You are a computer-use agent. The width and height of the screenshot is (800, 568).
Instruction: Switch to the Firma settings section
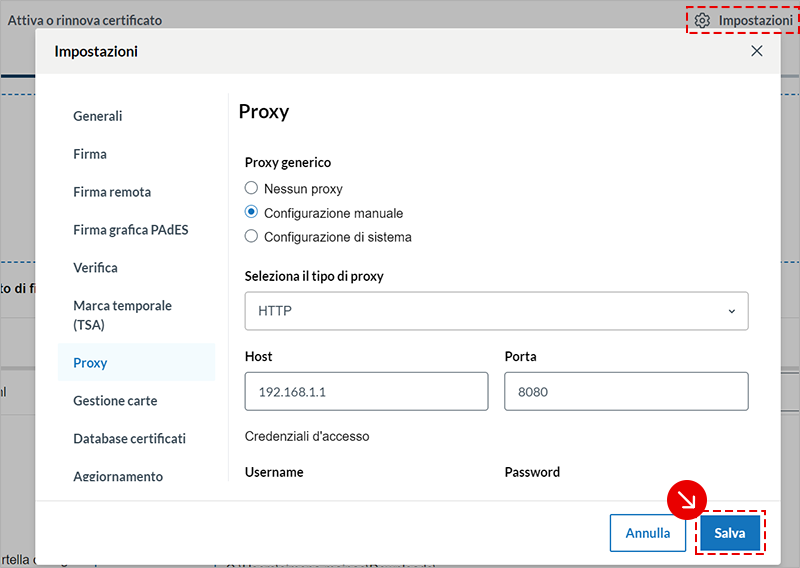point(90,154)
